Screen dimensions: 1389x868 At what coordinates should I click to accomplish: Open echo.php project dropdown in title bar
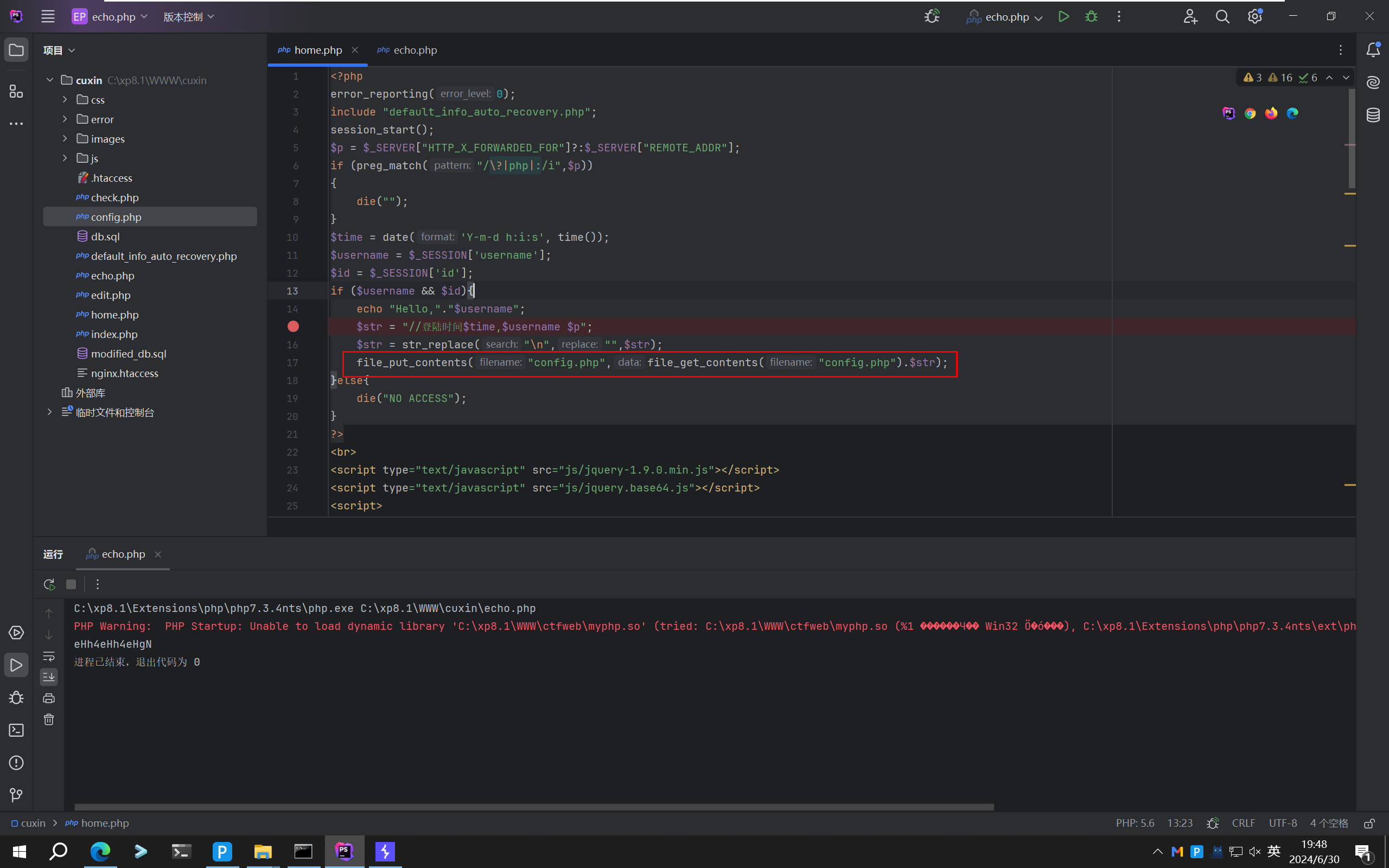point(110,17)
